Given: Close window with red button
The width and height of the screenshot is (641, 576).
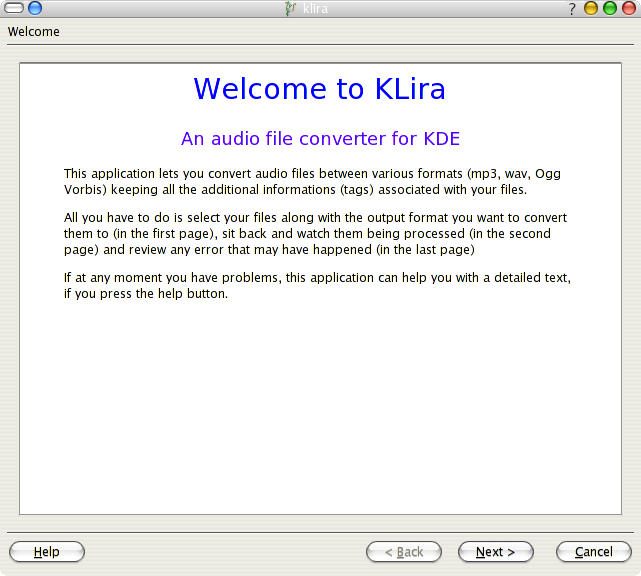Looking at the screenshot, I should point(629,8).
